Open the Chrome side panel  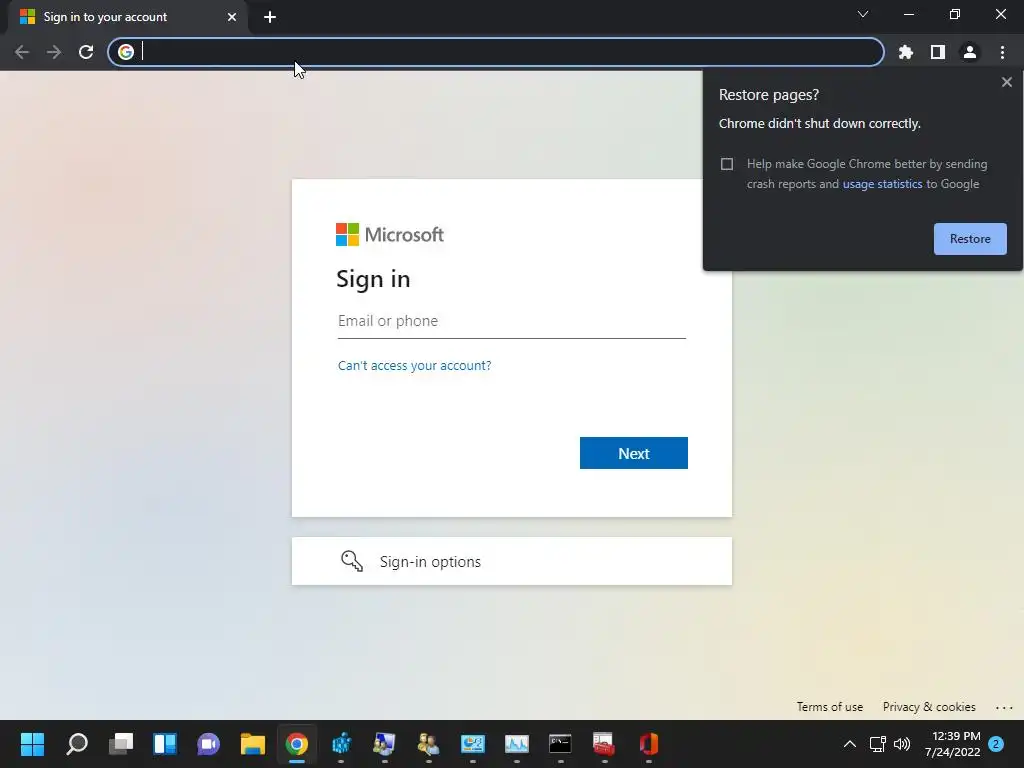point(937,52)
